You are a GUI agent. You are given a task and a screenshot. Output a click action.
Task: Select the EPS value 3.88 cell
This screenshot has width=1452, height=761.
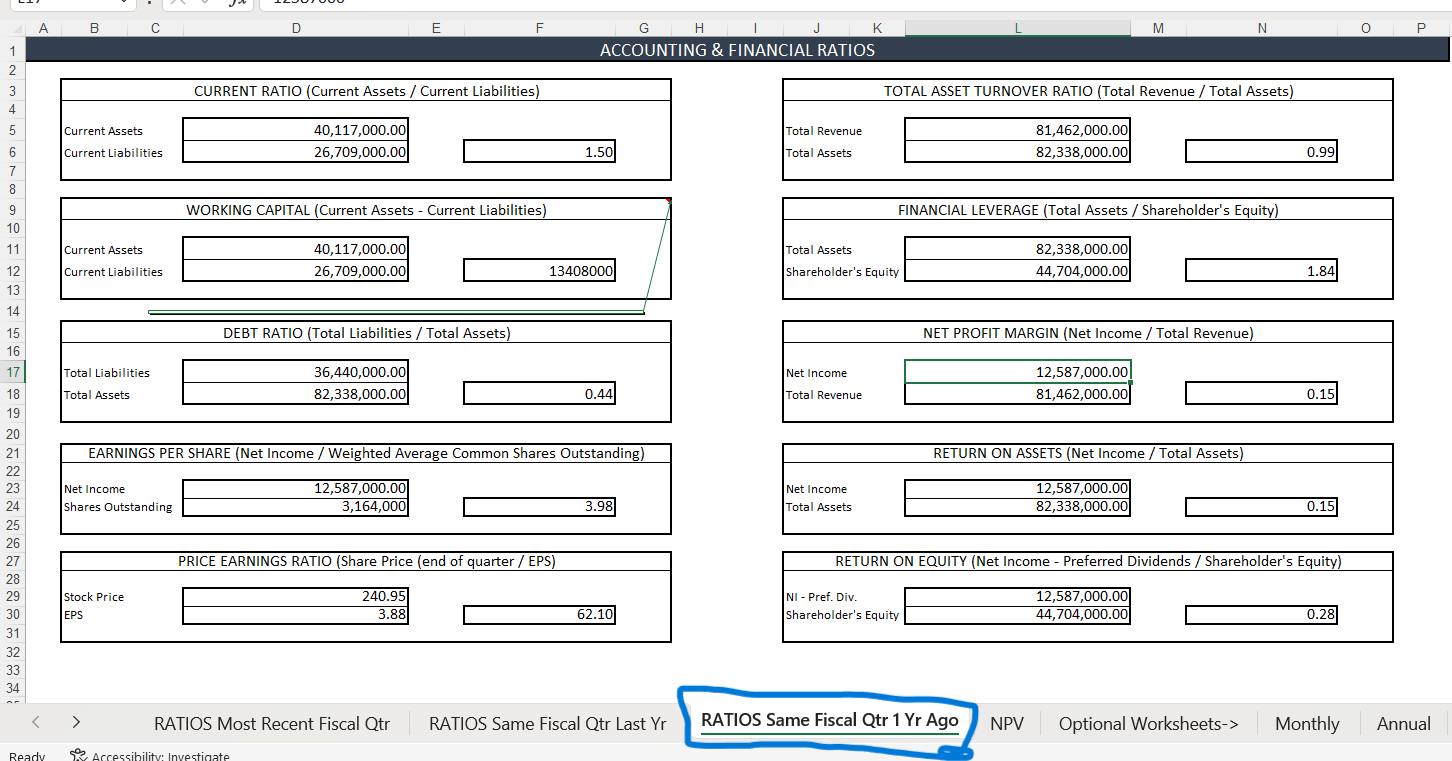pyautogui.click(x=296, y=614)
